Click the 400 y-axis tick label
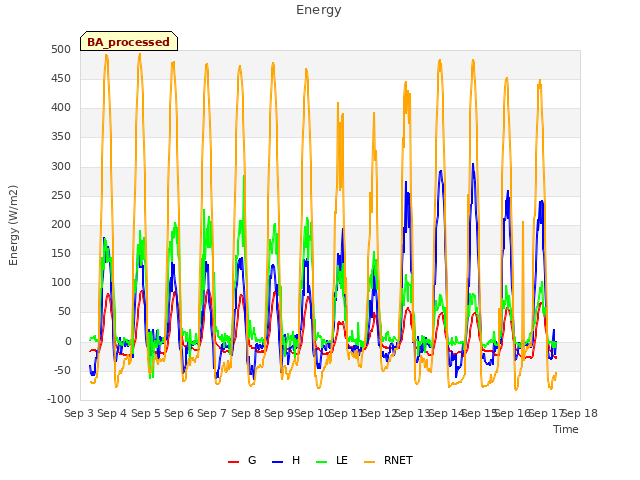The width and height of the screenshot is (640, 480). point(61,108)
